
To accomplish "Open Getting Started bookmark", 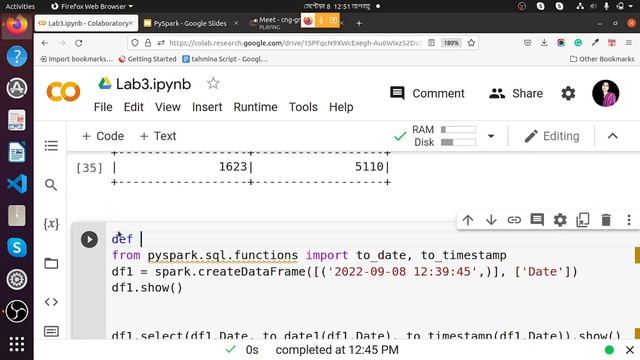I will click(147, 59).
